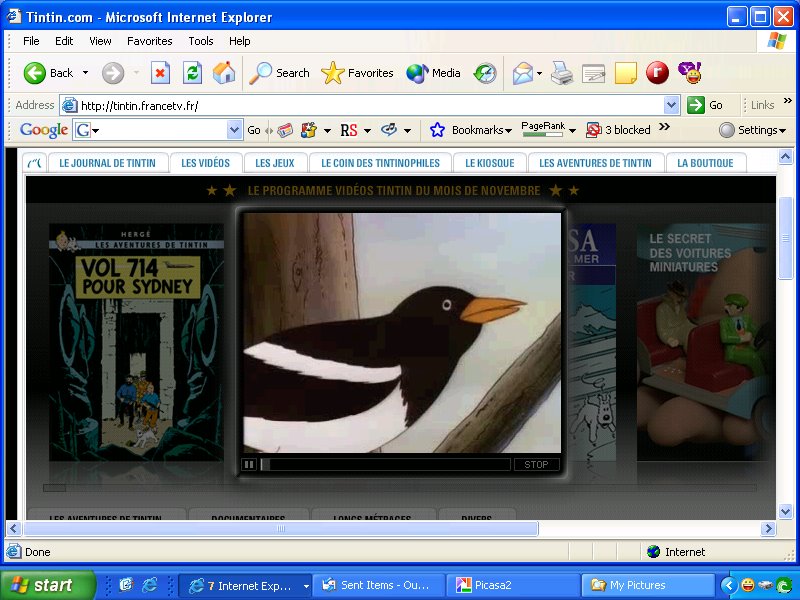Print the page with the printer icon
This screenshot has width=800, height=600.
click(562, 73)
